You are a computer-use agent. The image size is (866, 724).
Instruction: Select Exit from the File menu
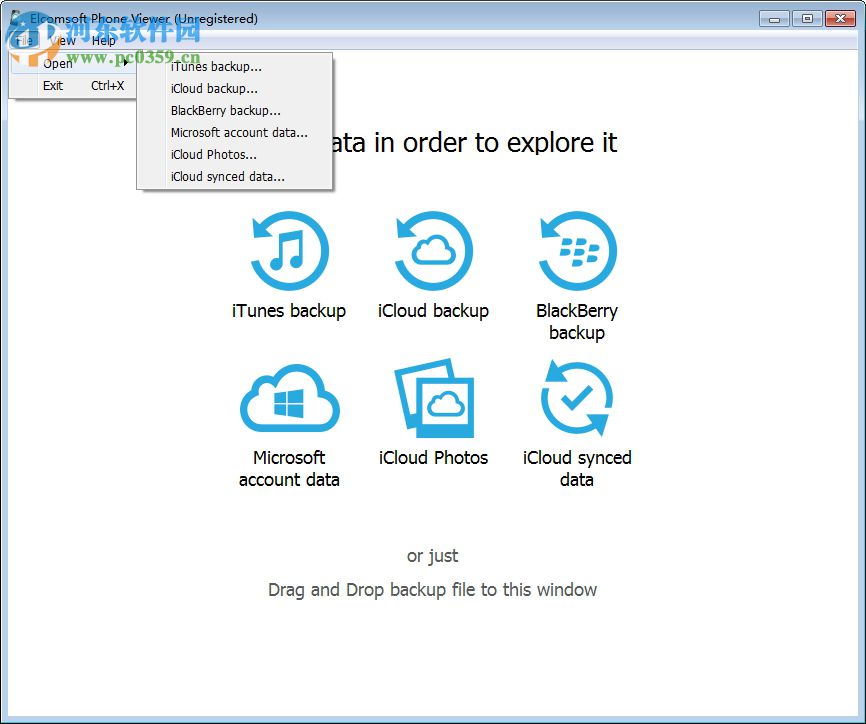click(x=52, y=86)
